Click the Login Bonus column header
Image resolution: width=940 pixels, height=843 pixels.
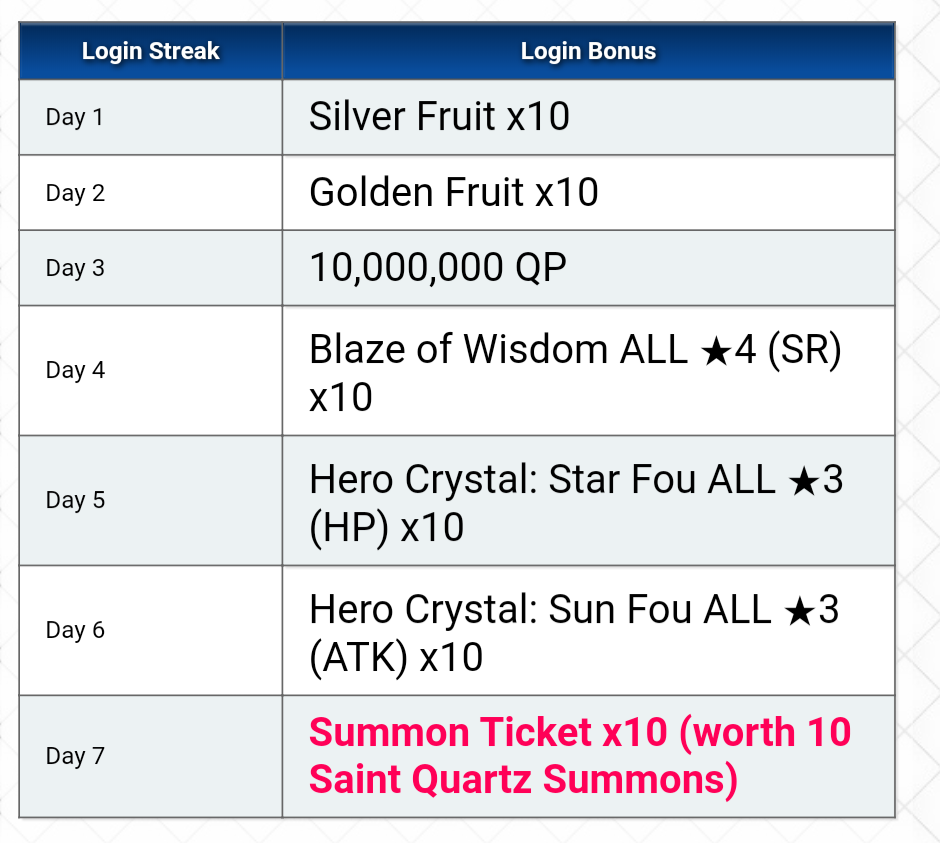[588, 52]
